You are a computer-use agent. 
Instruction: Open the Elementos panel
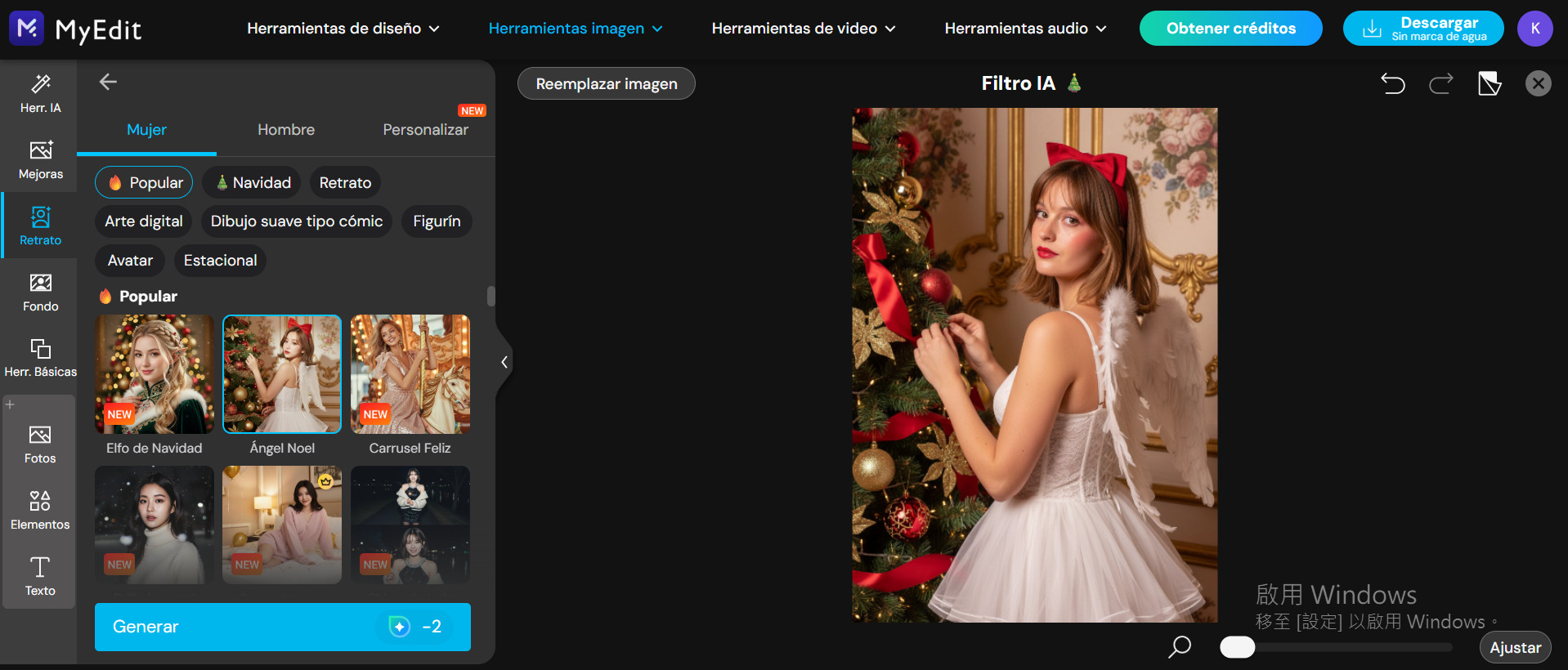(x=40, y=511)
